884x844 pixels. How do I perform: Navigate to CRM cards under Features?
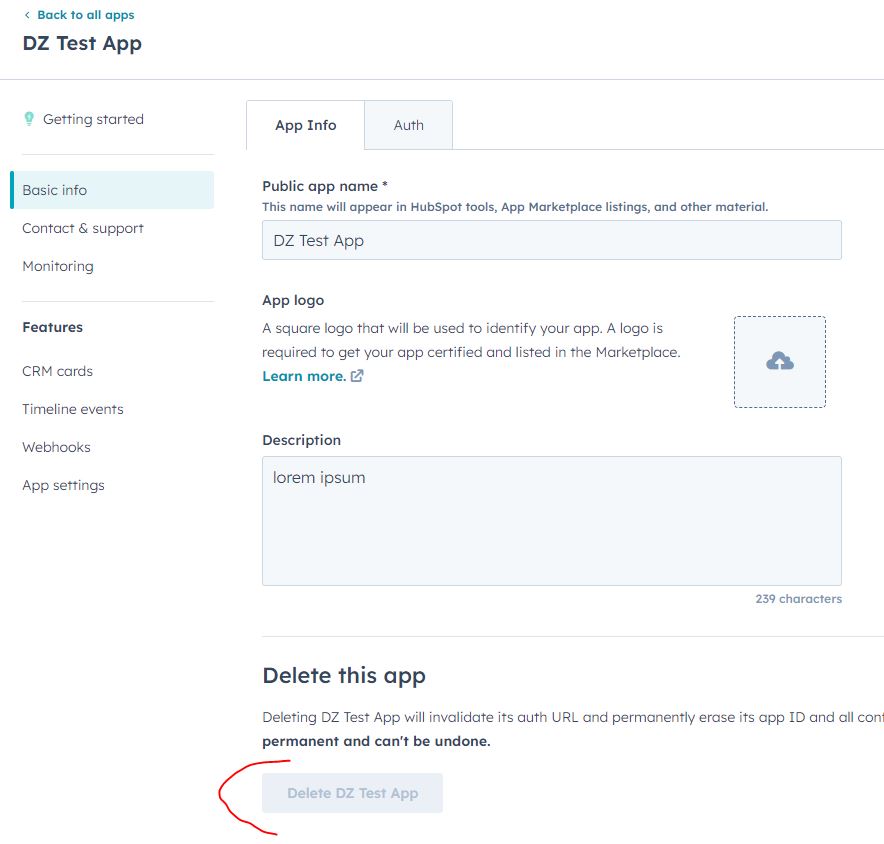tap(57, 370)
